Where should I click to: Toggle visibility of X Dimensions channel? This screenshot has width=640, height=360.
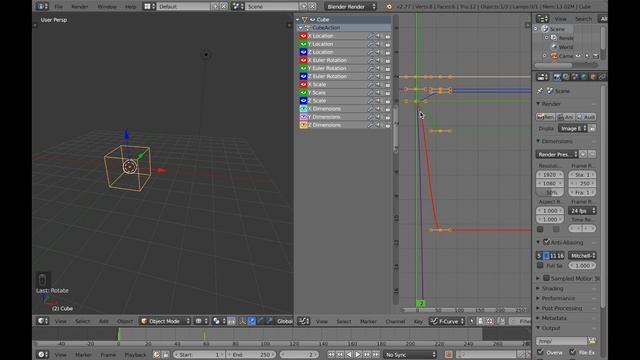(x=303, y=109)
